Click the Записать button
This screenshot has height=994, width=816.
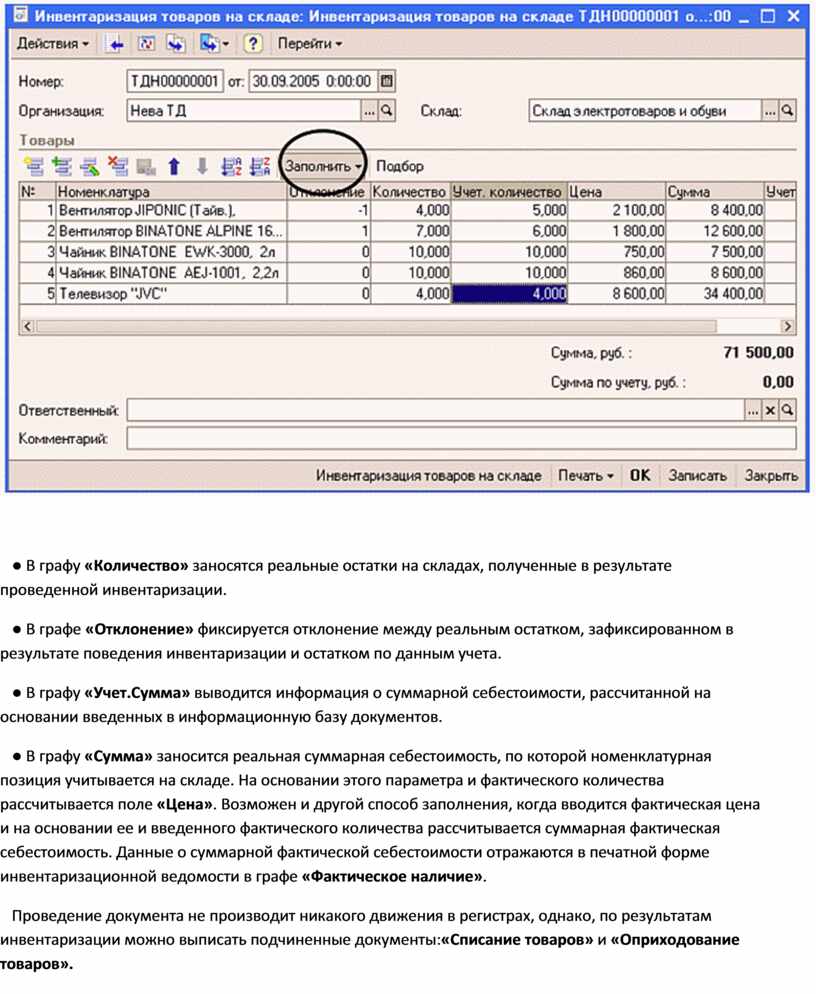point(697,475)
